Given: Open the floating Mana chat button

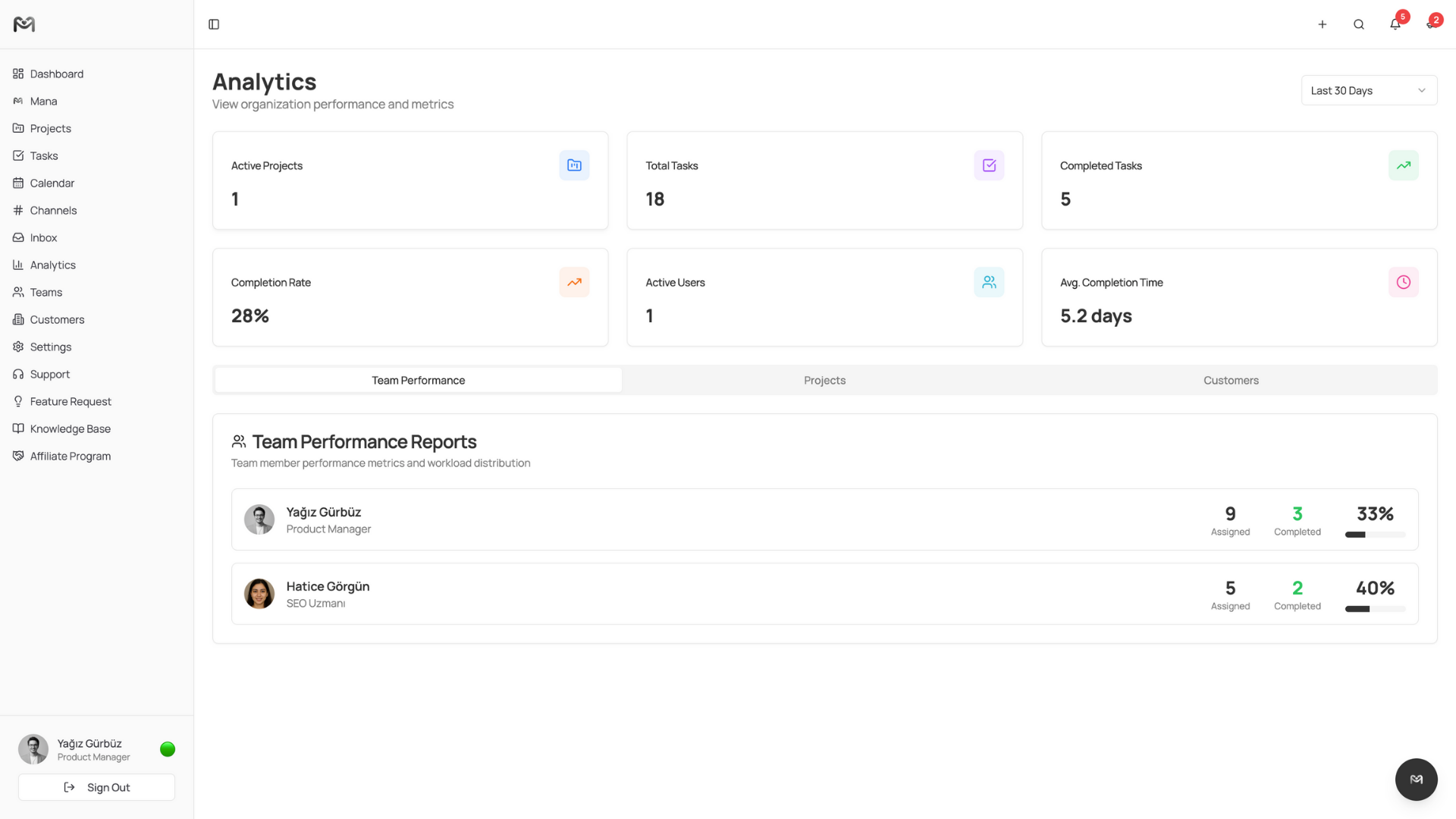Looking at the screenshot, I should click(1416, 779).
